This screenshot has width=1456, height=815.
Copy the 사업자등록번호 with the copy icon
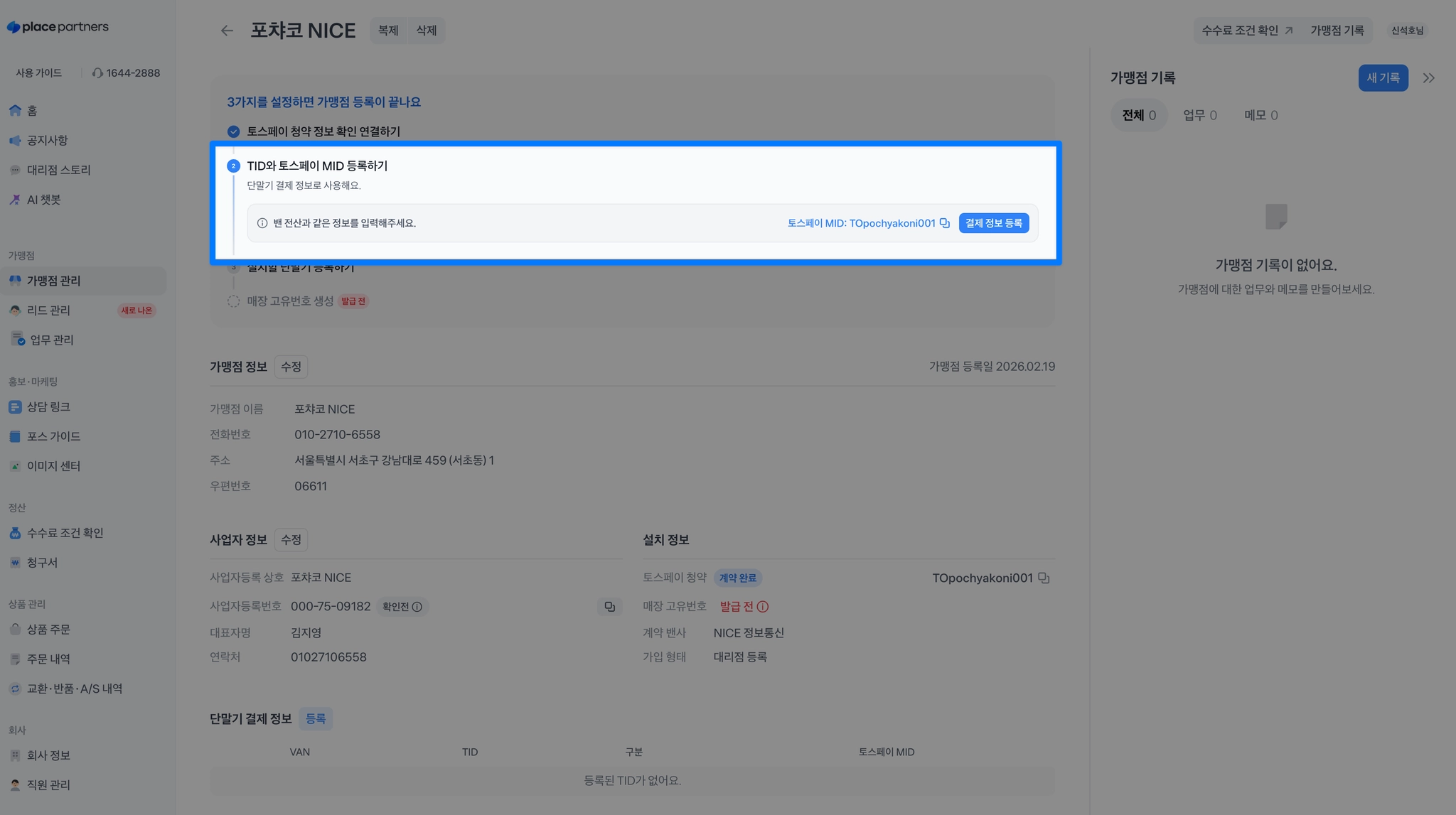tap(609, 607)
